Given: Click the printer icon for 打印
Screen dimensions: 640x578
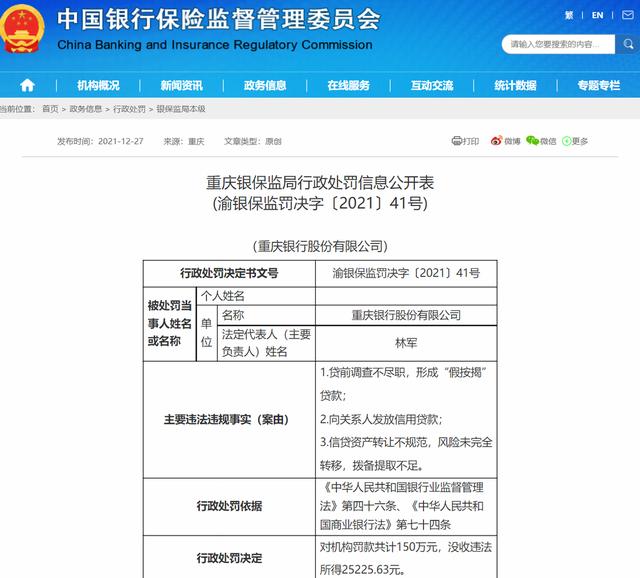Looking at the screenshot, I should [x=456, y=141].
